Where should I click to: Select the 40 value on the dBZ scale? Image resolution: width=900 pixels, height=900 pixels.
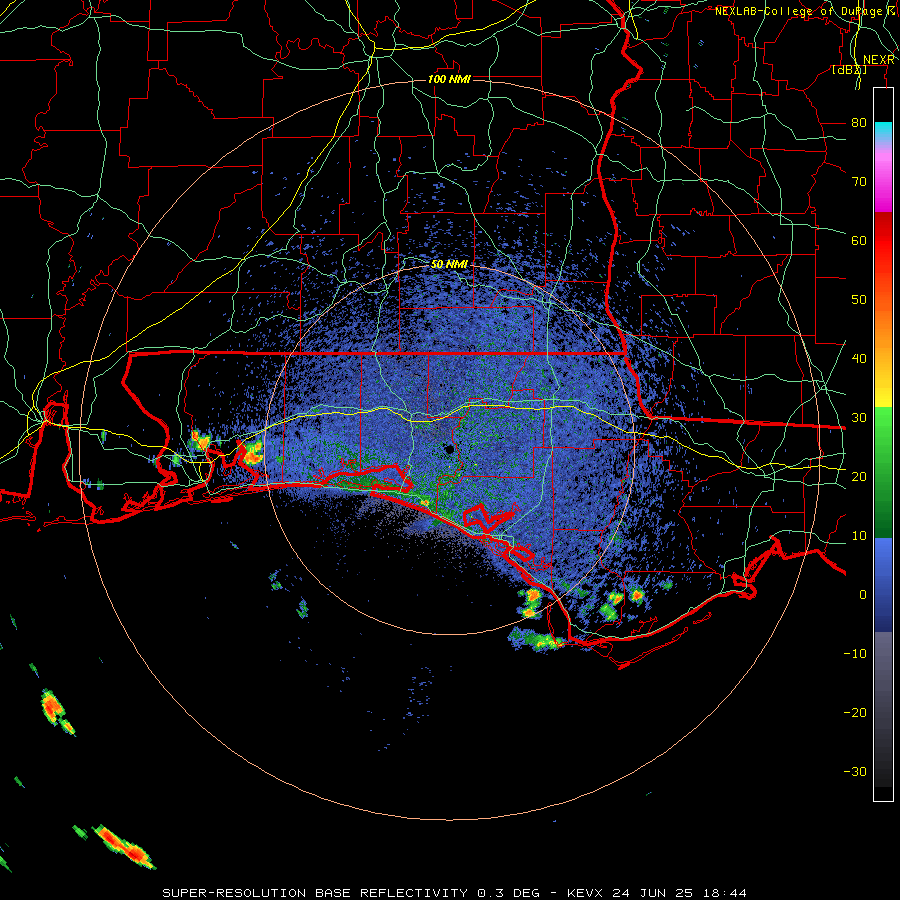pyautogui.click(x=859, y=359)
